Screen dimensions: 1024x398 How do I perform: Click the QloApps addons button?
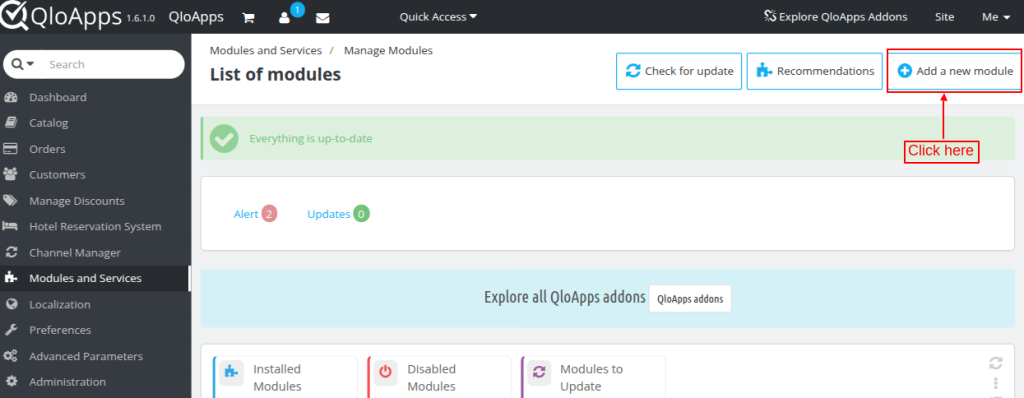point(690,299)
